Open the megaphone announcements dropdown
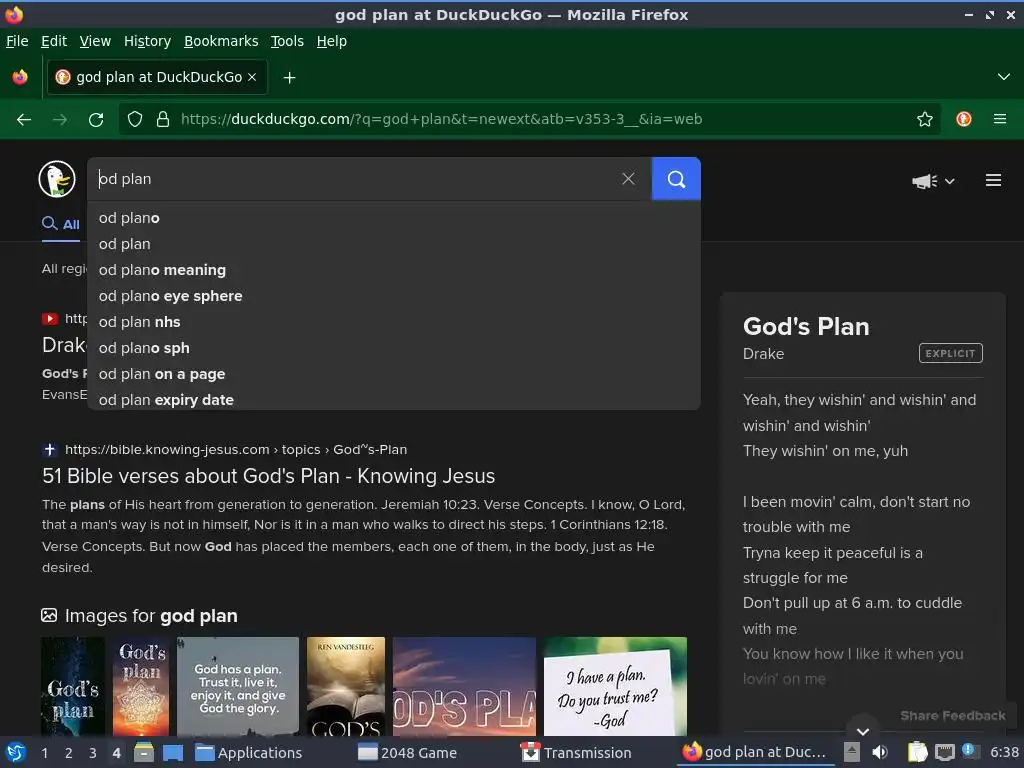This screenshot has height=768, width=1024. click(x=933, y=181)
